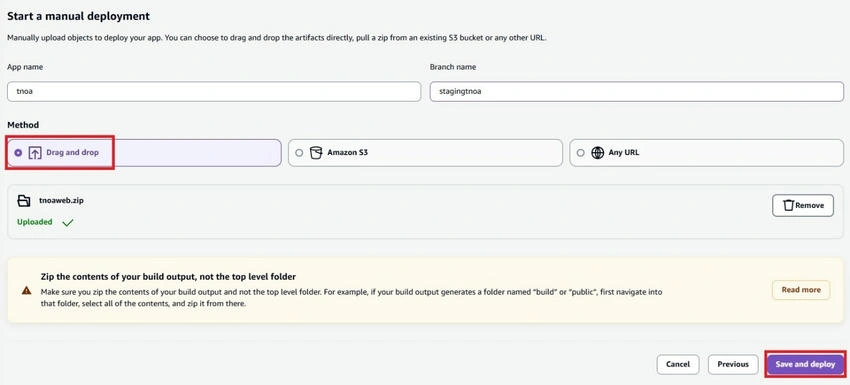Click the trash can icon in Remove
Image resolution: width=850 pixels, height=385 pixels.
point(789,206)
